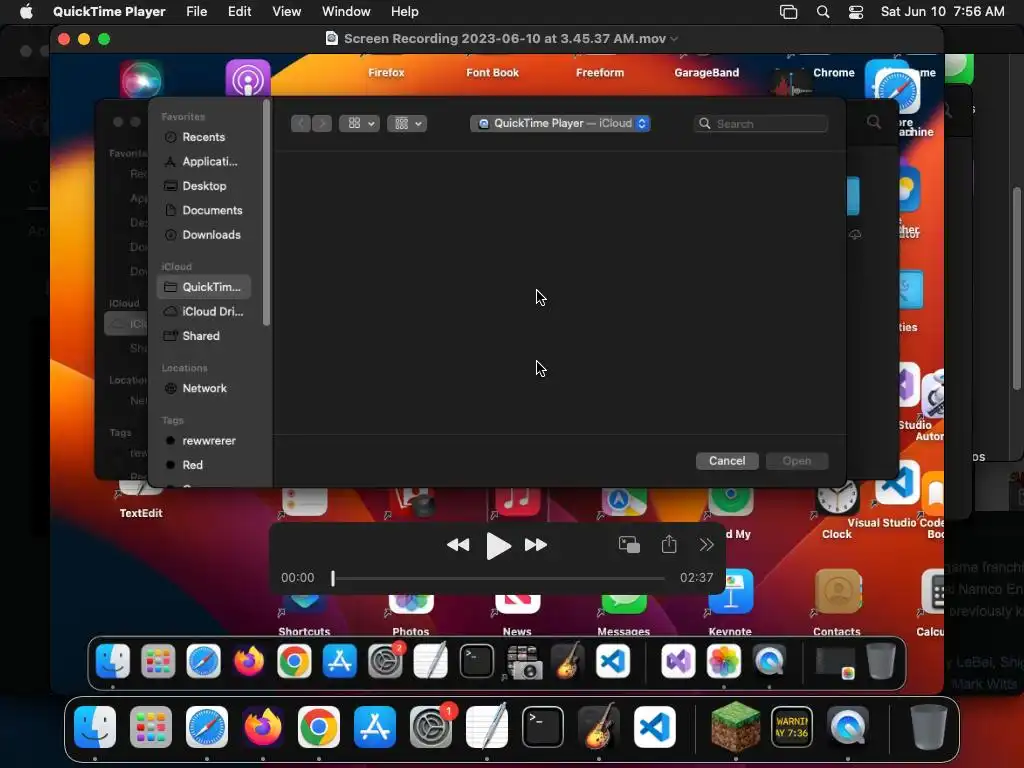This screenshot has height=768, width=1024.
Task: Open the Edit menu
Action: [240, 12]
